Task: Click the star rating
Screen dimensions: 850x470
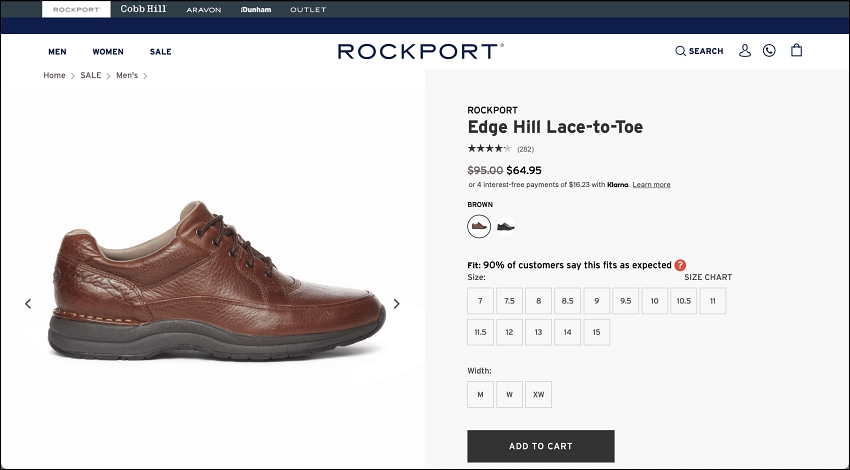Action: pyautogui.click(x=490, y=148)
